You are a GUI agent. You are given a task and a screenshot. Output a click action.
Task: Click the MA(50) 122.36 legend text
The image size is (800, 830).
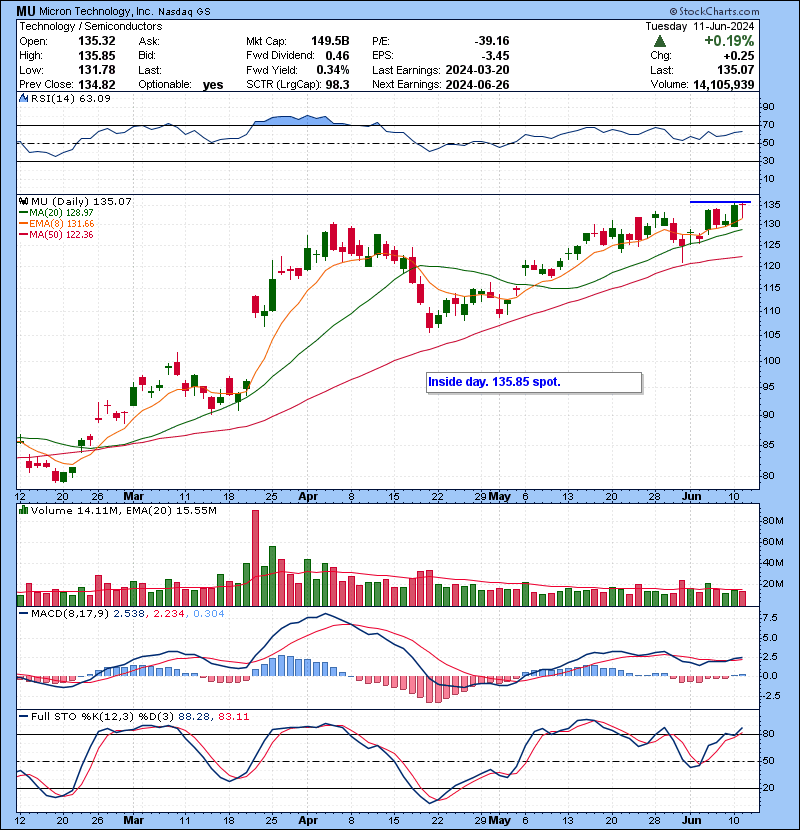pos(61,234)
